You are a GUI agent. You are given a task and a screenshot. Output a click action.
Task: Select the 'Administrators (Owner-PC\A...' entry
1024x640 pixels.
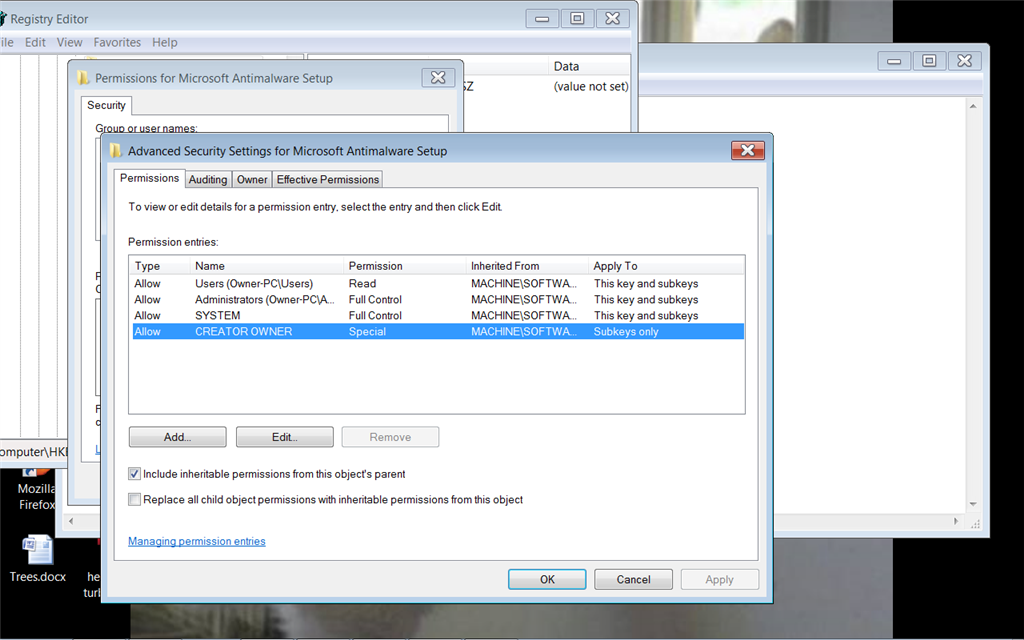point(438,300)
